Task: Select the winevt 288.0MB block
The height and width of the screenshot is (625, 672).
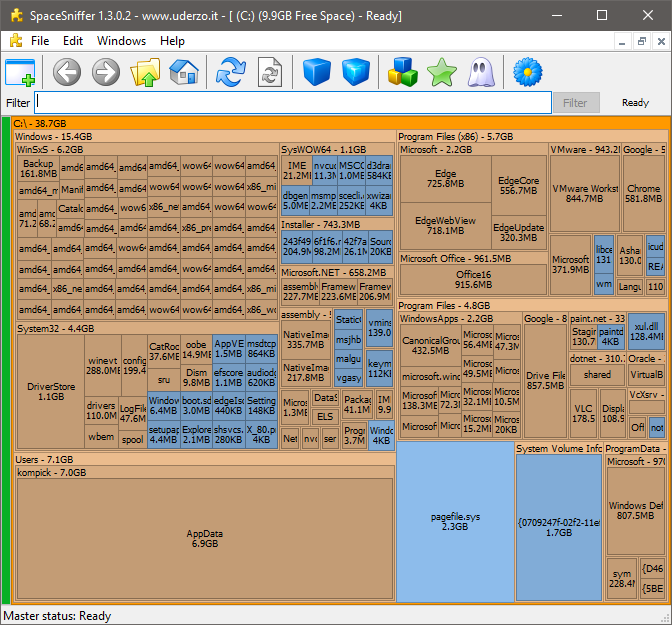Action: click(x=103, y=366)
